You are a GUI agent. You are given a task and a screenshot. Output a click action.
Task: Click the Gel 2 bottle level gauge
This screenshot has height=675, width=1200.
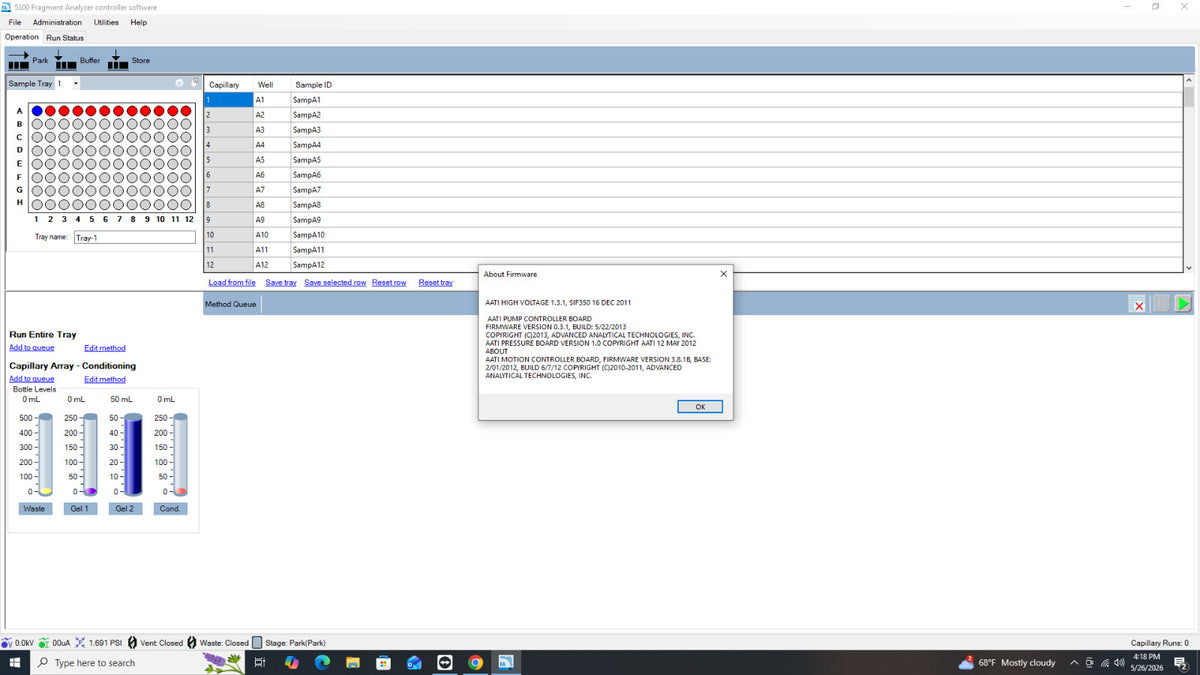coord(133,454)
